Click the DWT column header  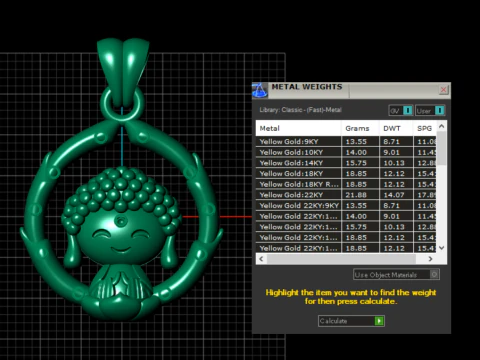pos(396,128)
